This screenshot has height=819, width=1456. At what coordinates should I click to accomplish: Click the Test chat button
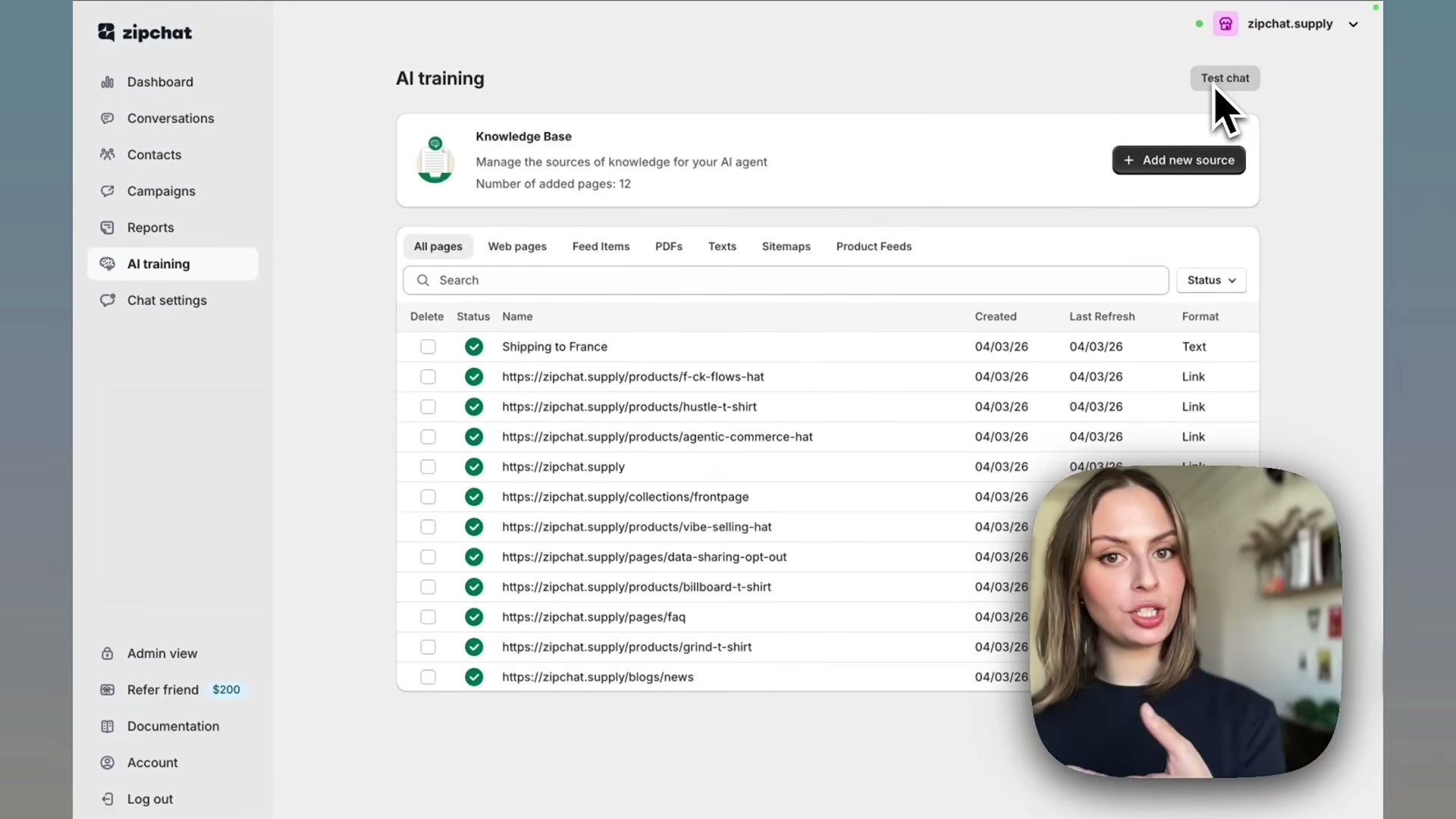point(1225,78)
